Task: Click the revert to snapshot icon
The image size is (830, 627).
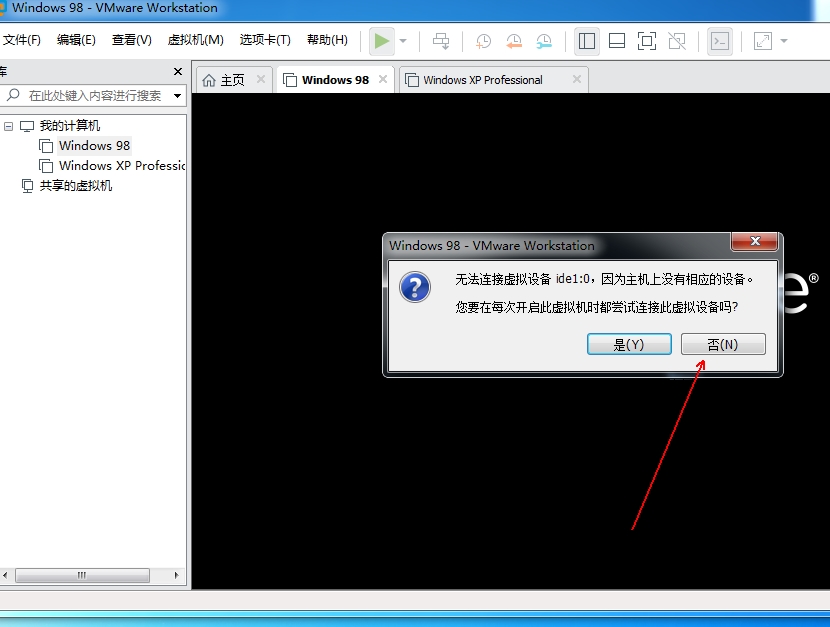Action: point(514,41)
